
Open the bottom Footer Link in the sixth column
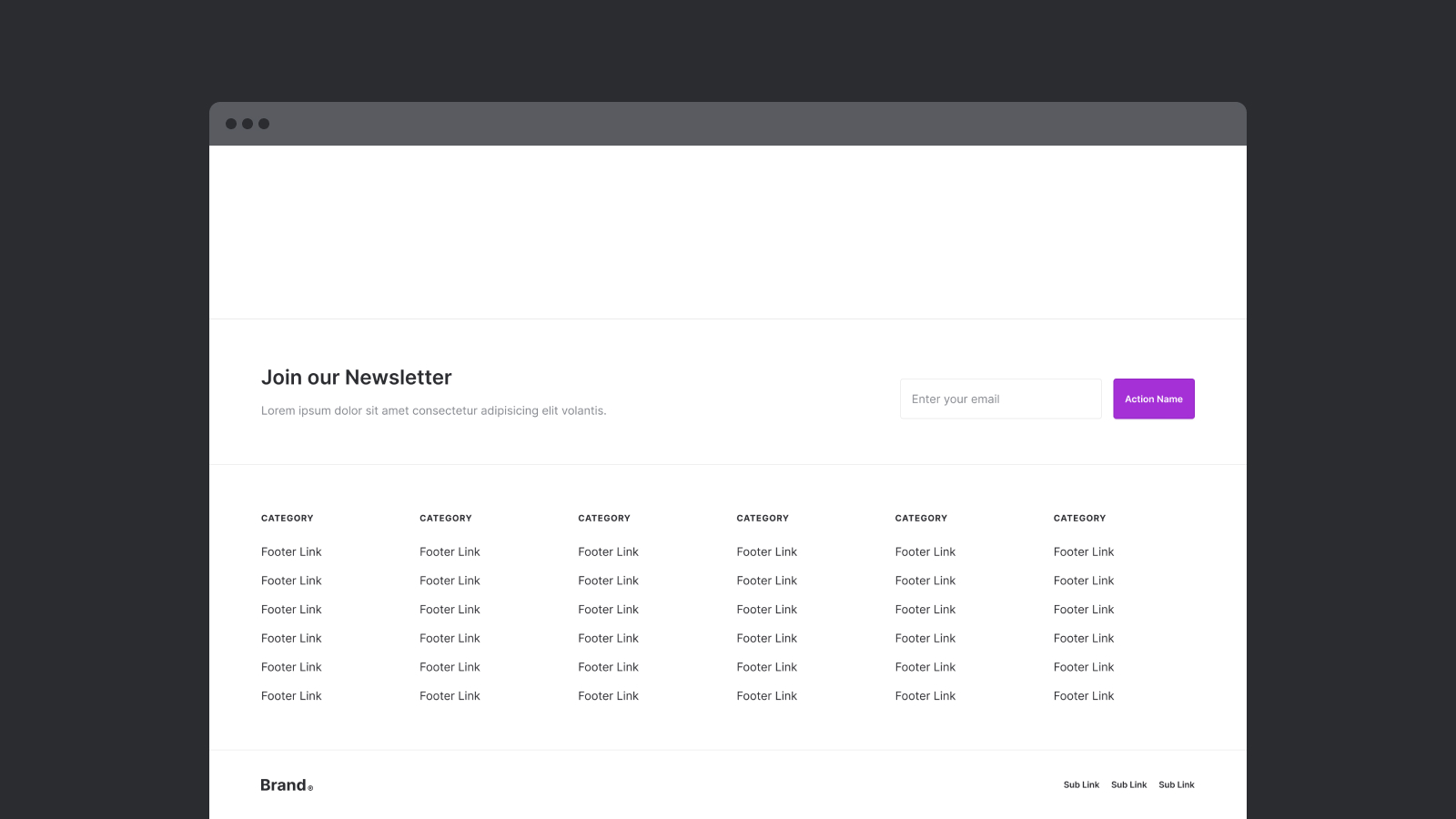(x=1083, y=696)
